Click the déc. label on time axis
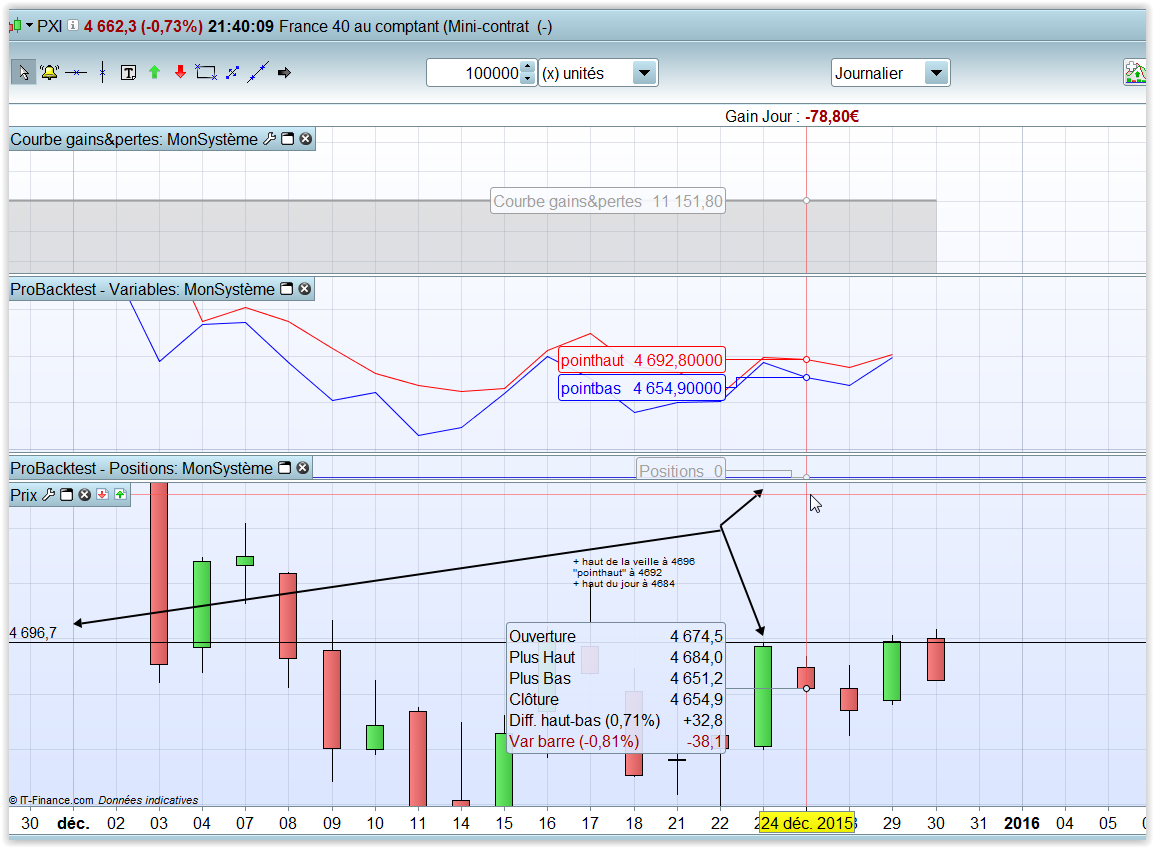The height and width of the screenshot is (848, 1154). coord(73,823)
